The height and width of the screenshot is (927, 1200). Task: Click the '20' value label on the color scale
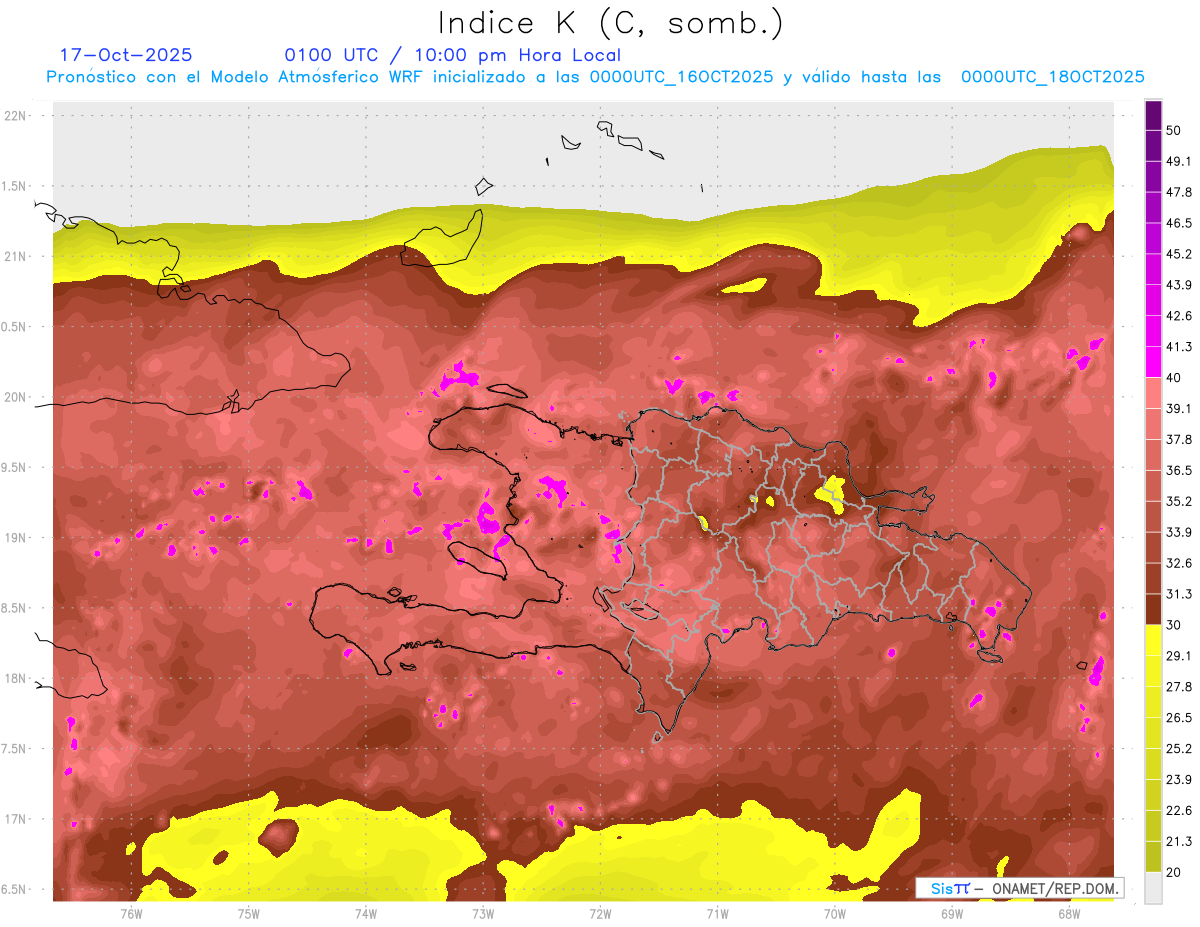[x=1173, y=872]
